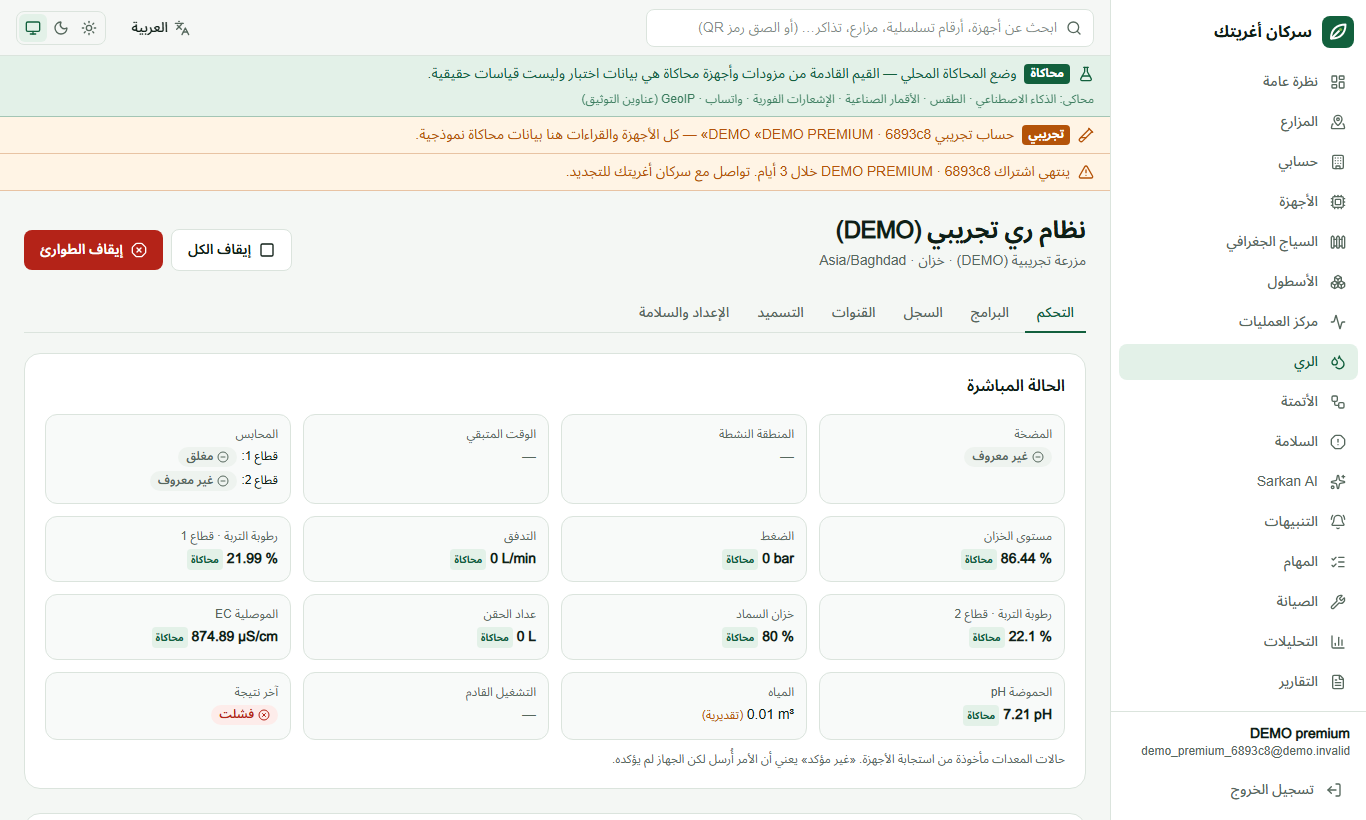Open the السجل tab
Viewport: 1366px width, 820px height.
tap(923, 313)
